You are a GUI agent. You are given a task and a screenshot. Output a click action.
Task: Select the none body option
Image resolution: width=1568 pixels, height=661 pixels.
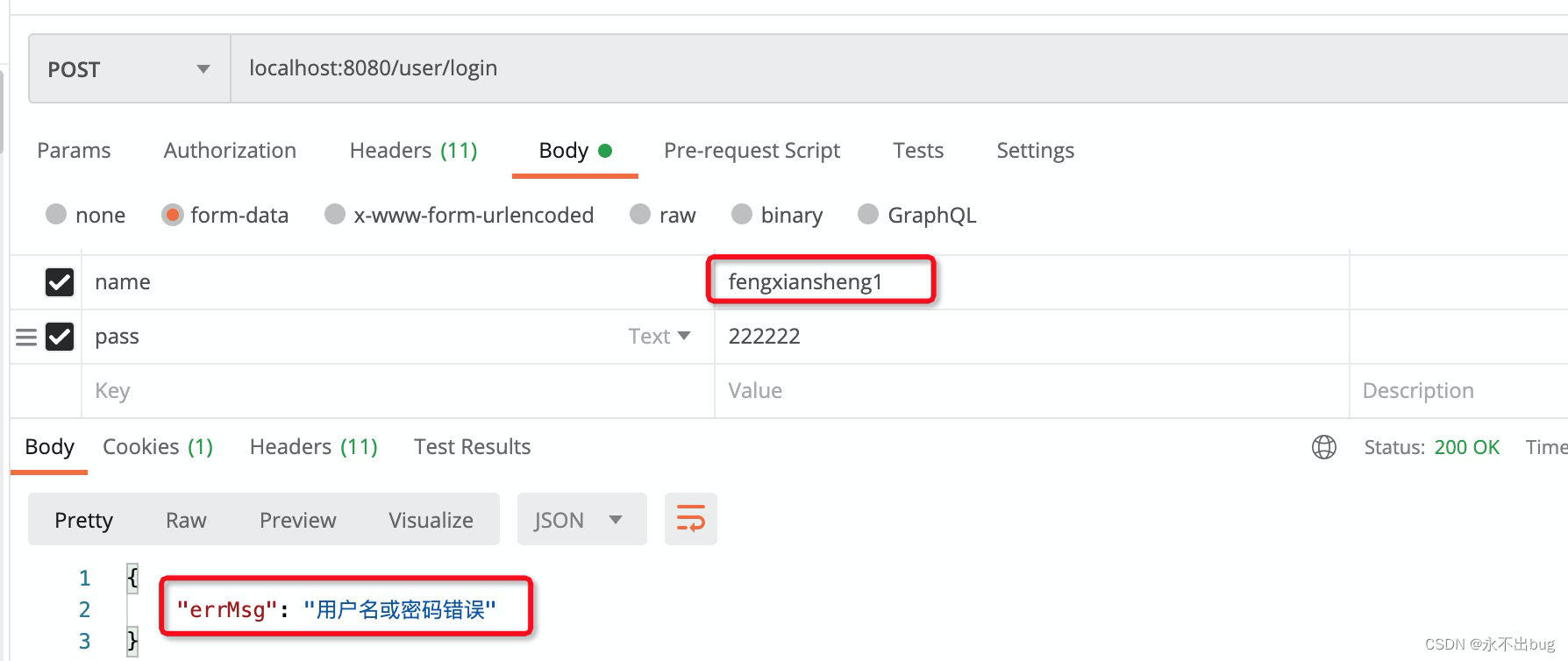pyautogui.click(x=56, y=215)
